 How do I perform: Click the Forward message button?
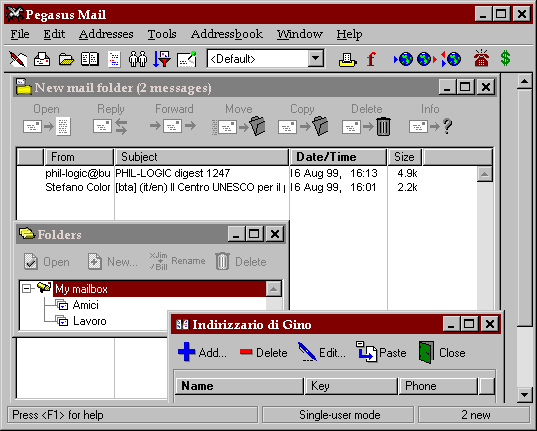174,119
